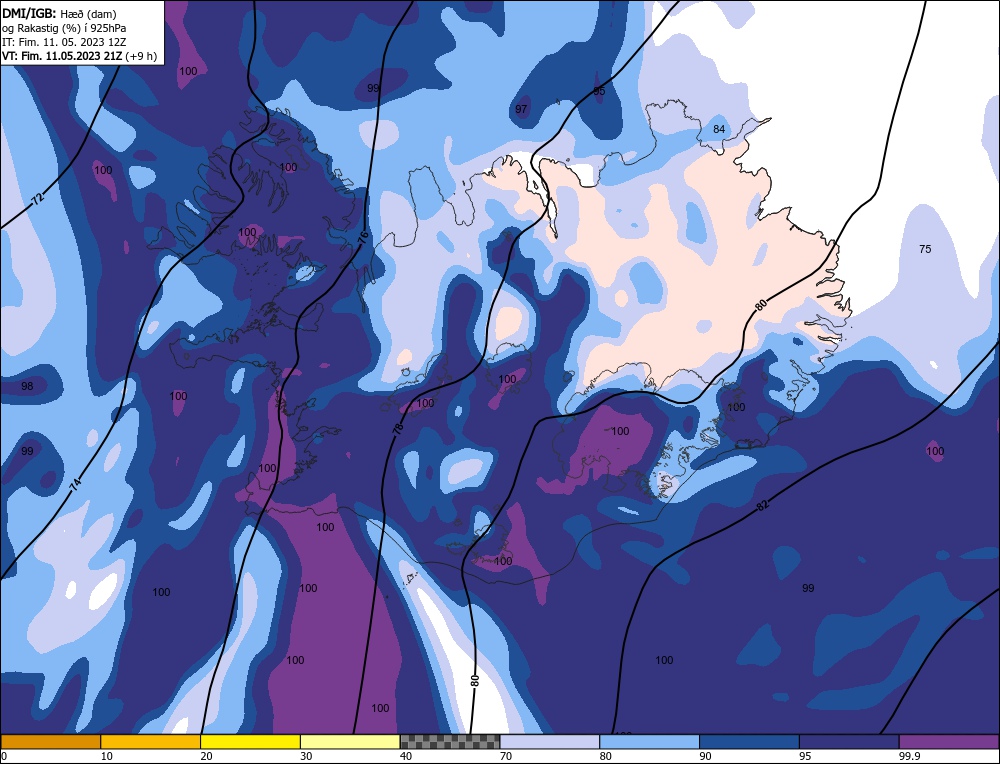Click the '90' legend tick label
Image resolution: width=1000 pixels, height=764 pixels.
(705, 756)
